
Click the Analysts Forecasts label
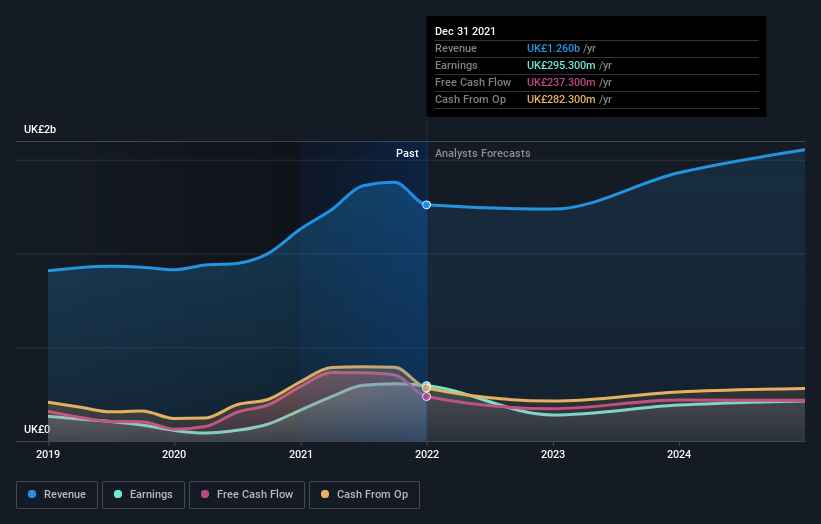click(483, 153)
